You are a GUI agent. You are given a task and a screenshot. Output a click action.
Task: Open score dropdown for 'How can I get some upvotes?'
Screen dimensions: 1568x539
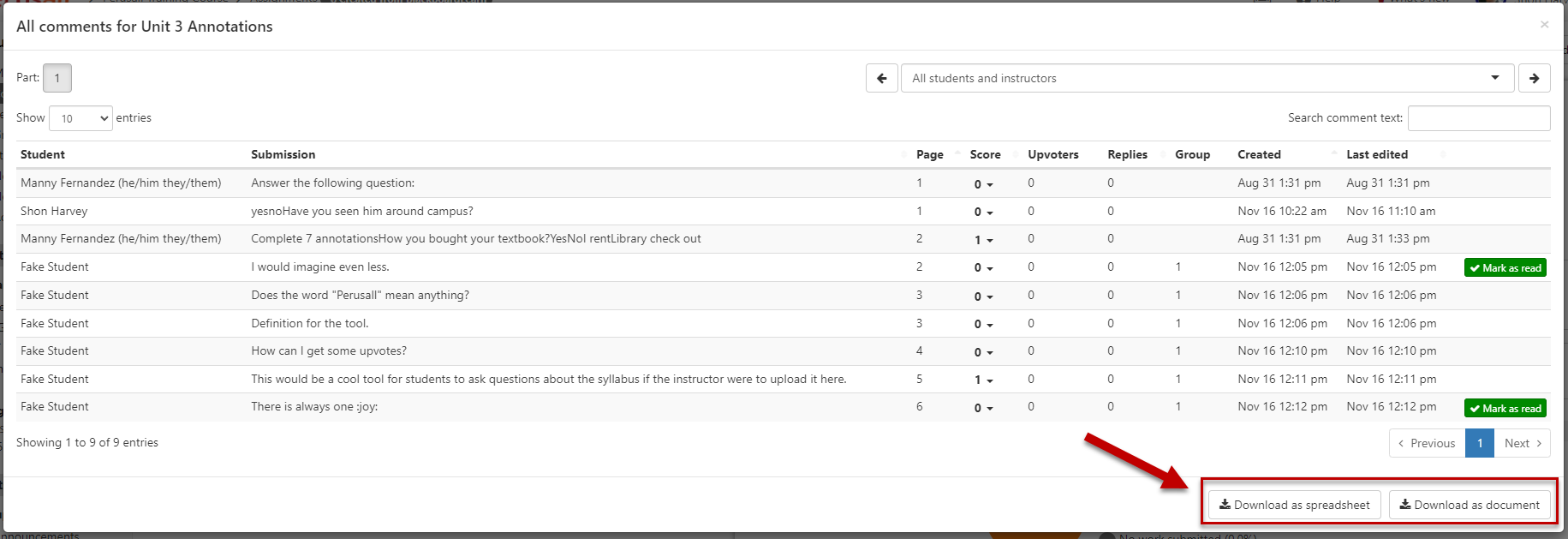[x=983, y=352]
